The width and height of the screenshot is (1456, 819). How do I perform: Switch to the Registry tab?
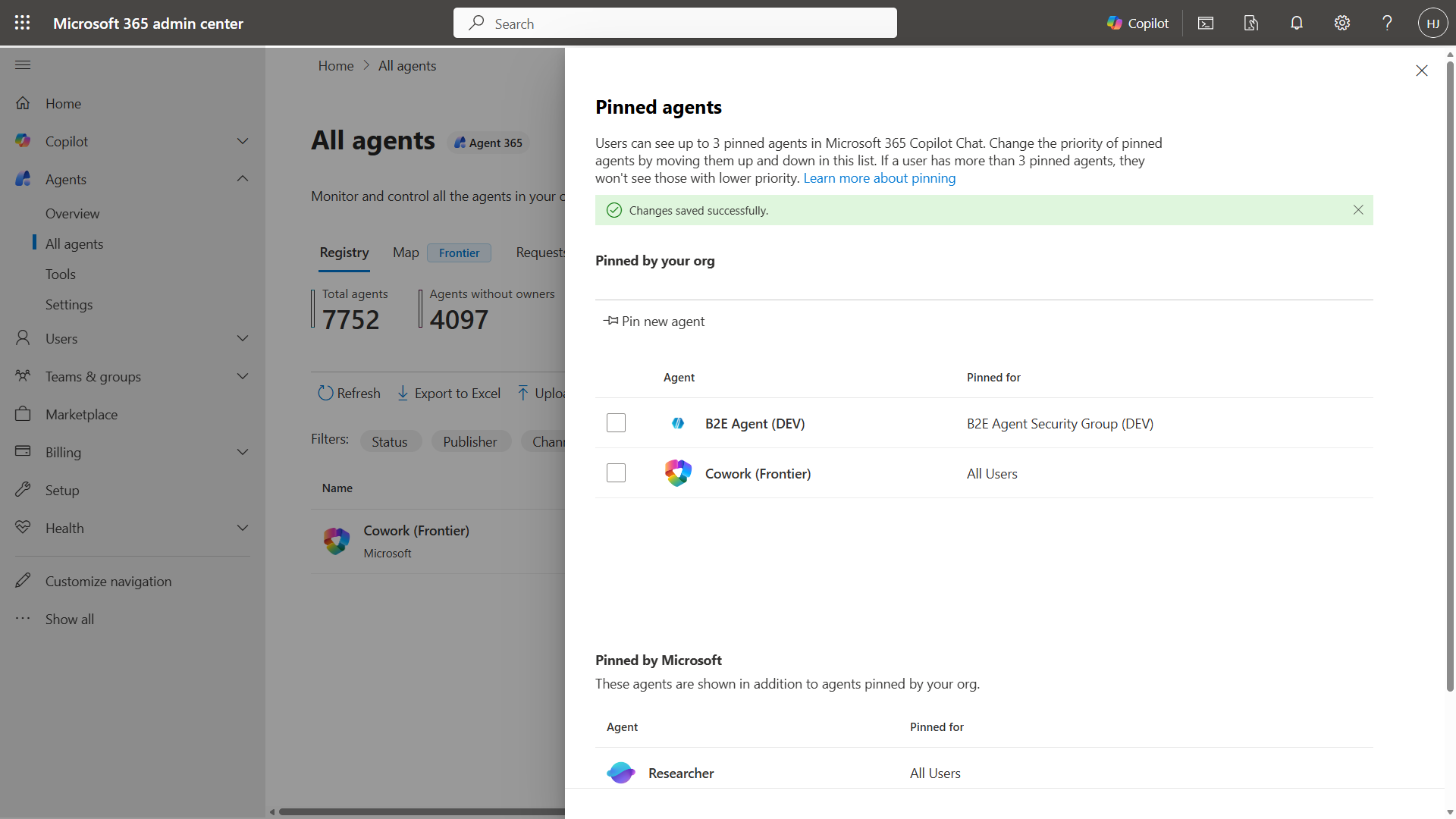[344, 253]
